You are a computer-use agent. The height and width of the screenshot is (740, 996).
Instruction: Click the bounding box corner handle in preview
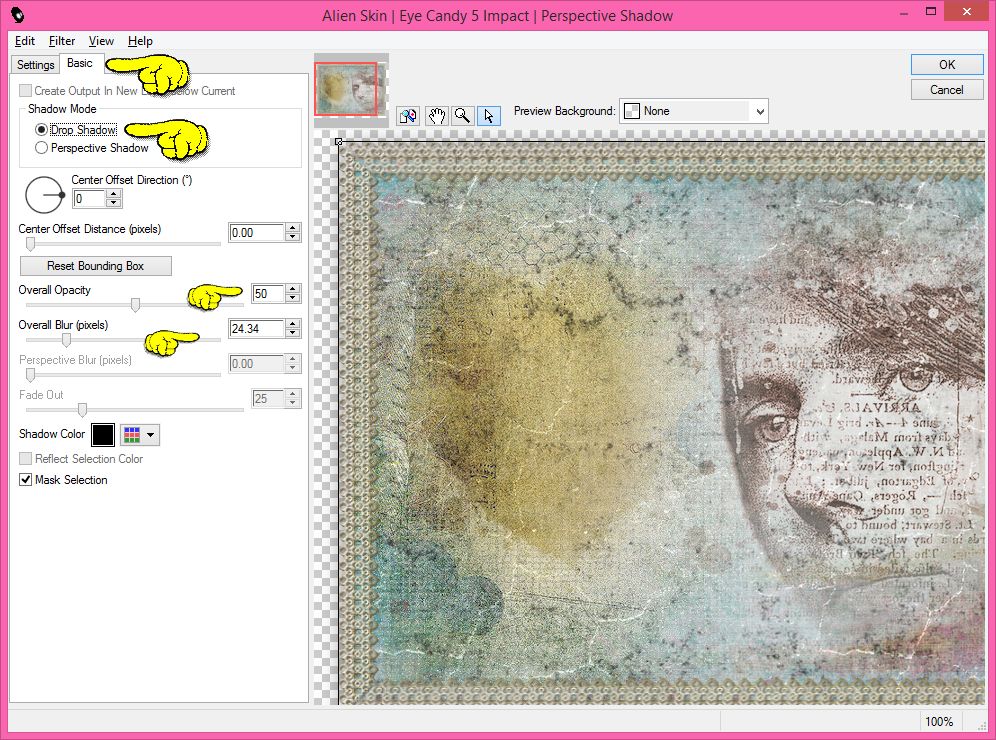[x=339, y=142]
